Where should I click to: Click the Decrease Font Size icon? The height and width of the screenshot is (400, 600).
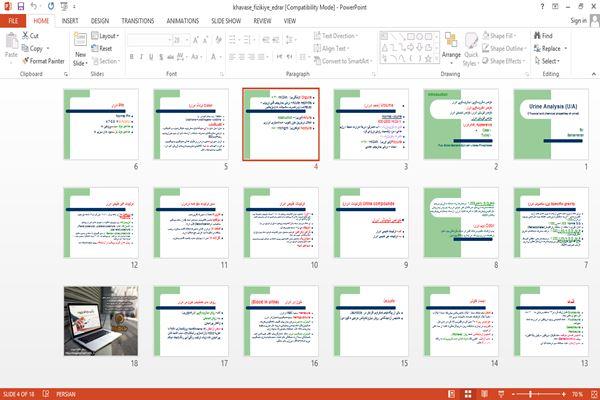pyautogui.click(x=206, y=40)
